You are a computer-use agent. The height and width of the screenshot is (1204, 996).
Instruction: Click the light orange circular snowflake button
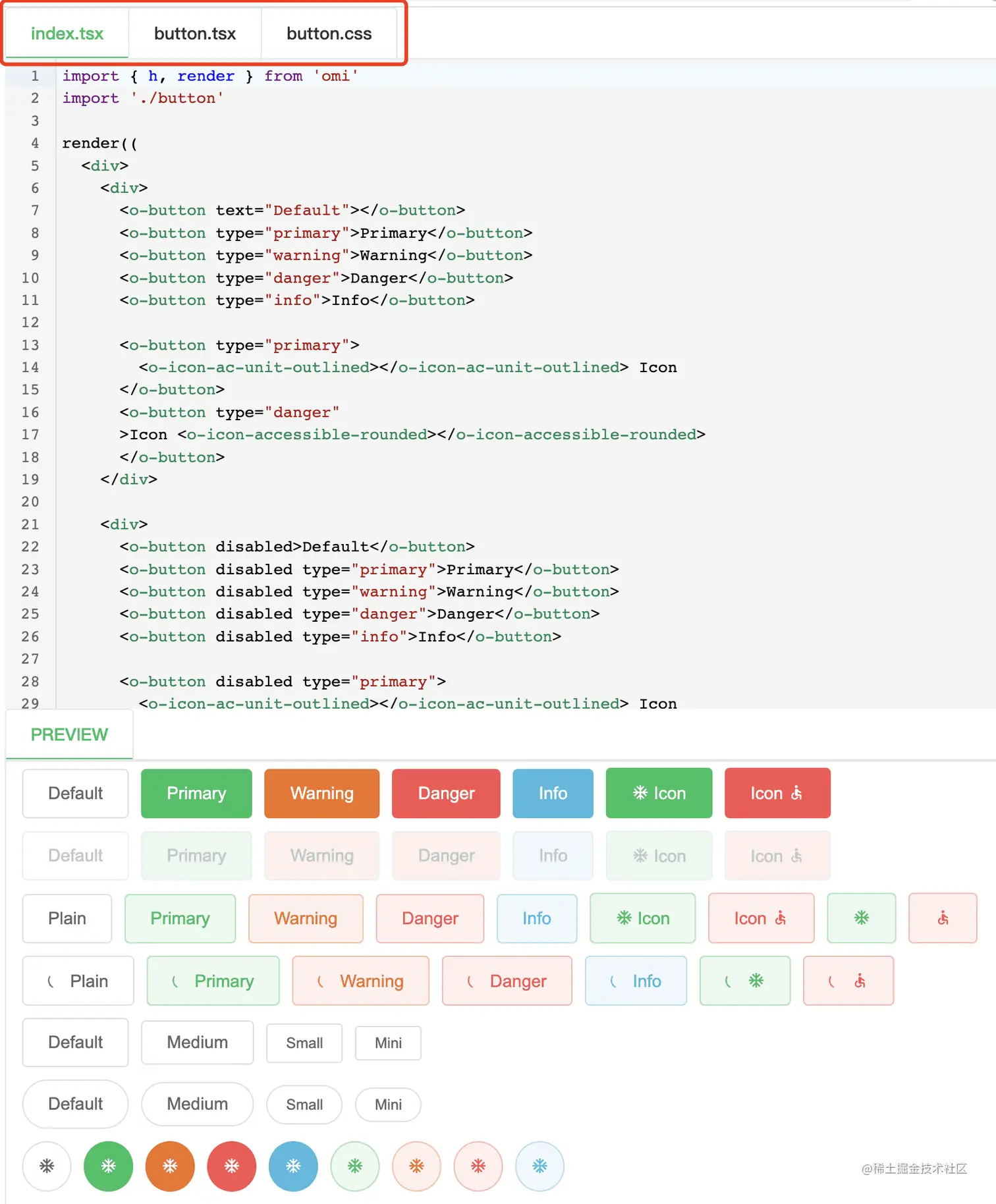tap(416, 1166)
